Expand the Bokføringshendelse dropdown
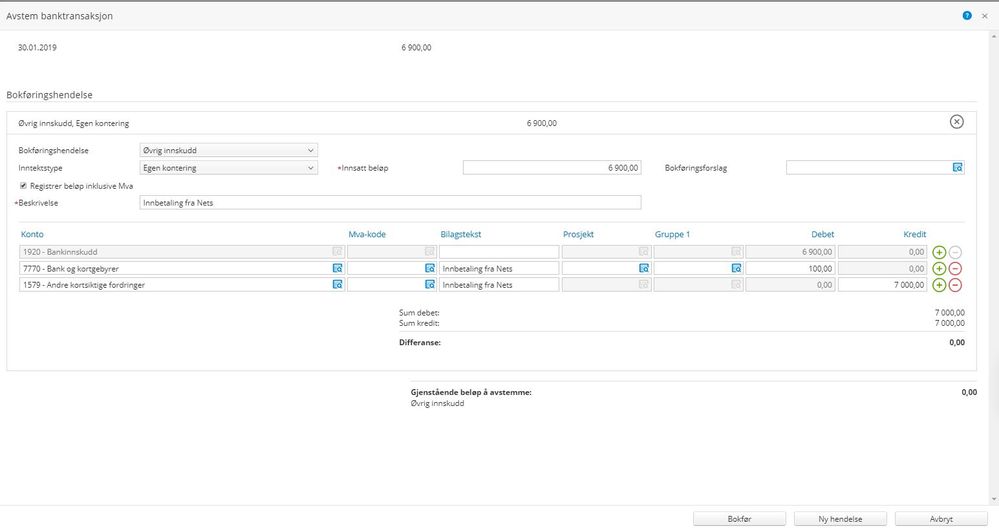Screen dimensions: 999x532 coord(228,151)
